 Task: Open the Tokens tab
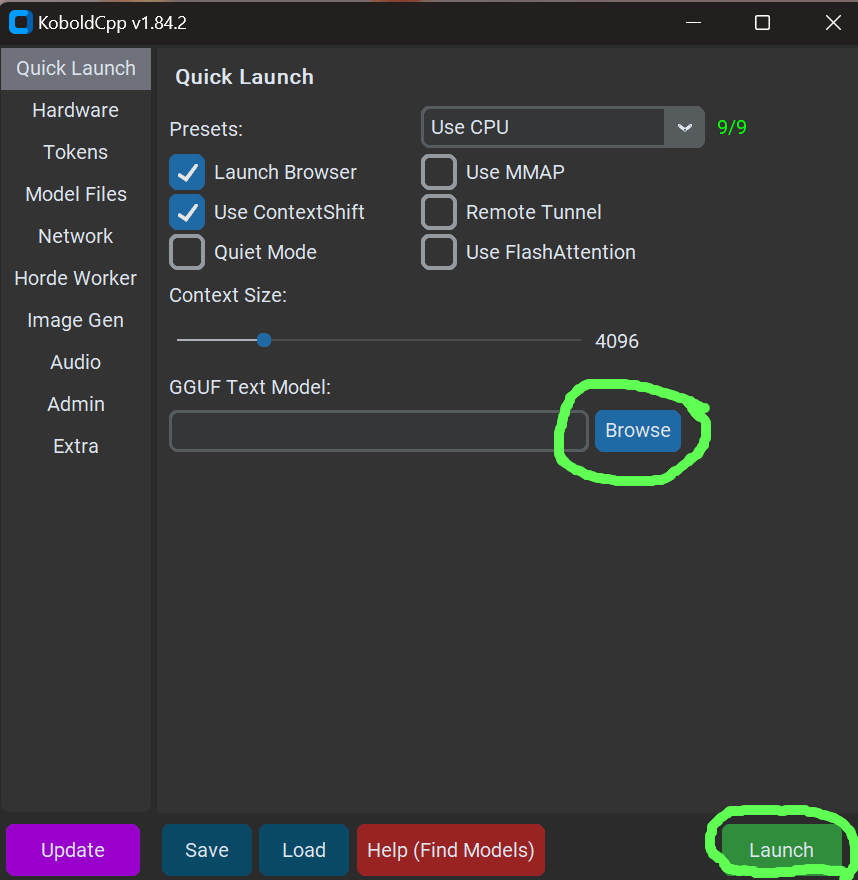75,152
